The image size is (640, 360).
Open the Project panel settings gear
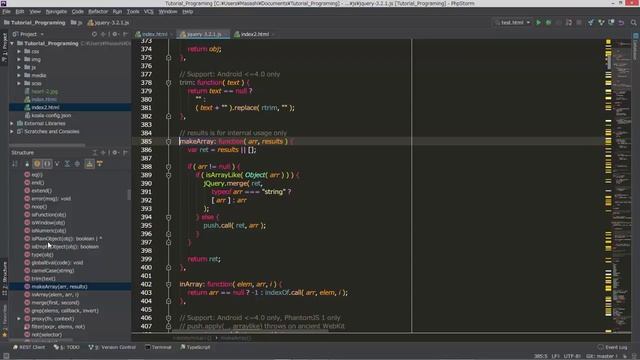click(x=115, y=34)
